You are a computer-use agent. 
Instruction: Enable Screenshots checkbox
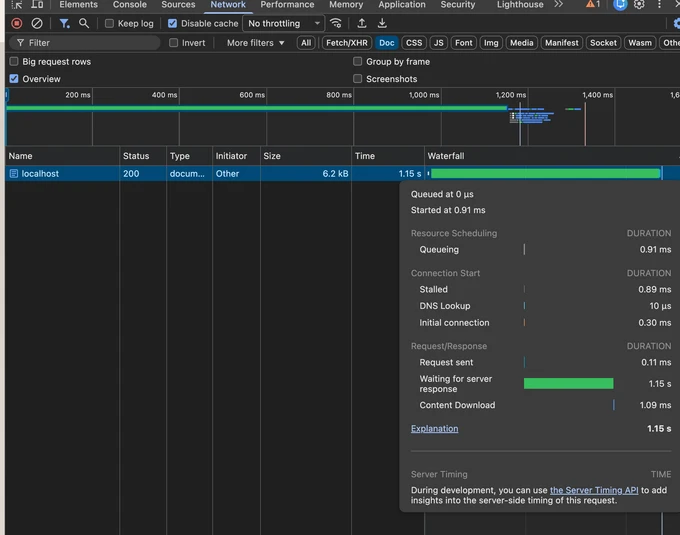357,78
